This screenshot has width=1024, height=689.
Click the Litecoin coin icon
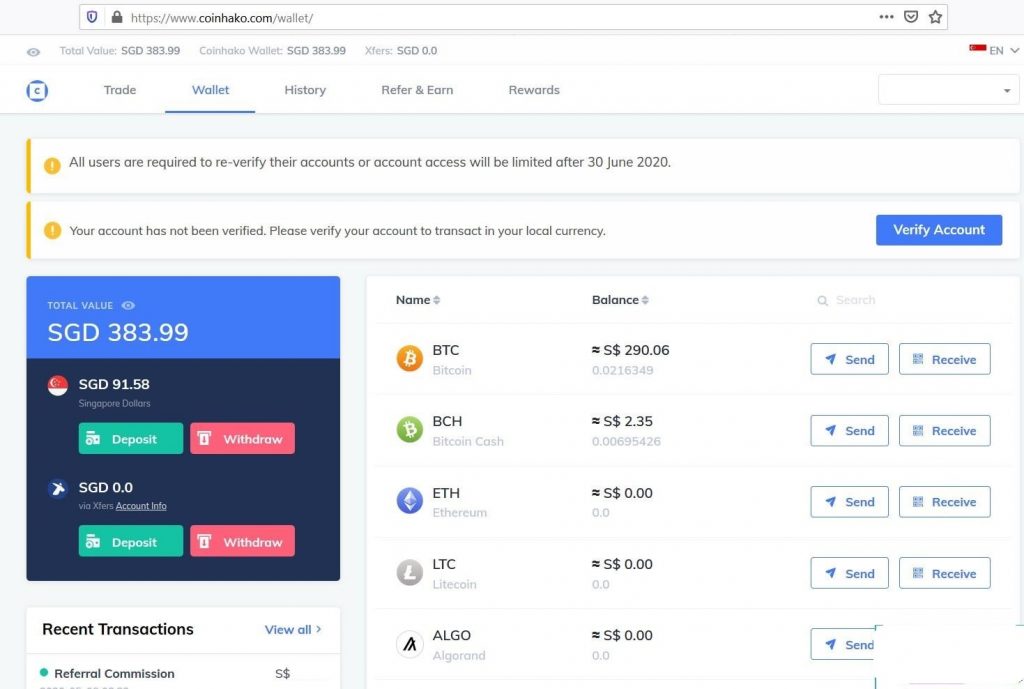tap(410, 573)
